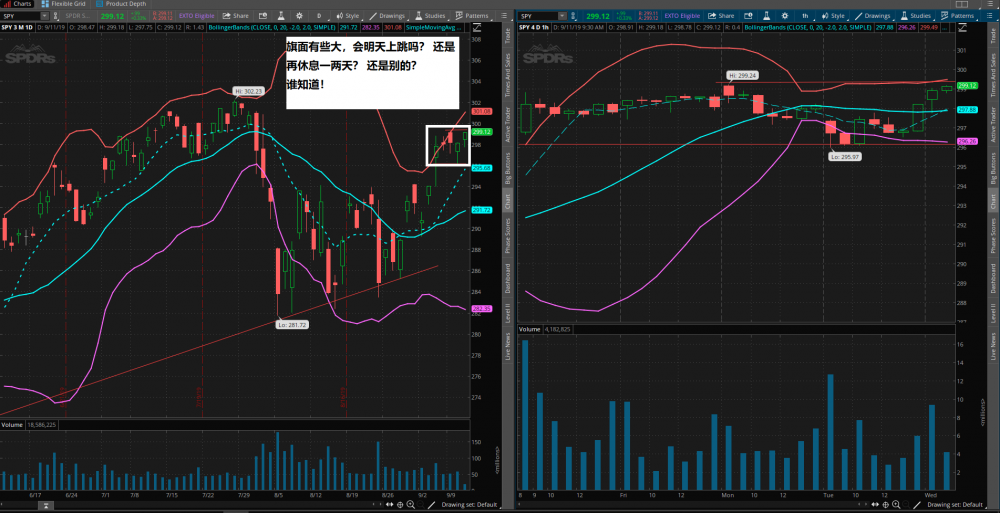Open Times And Sales sidebar tab on right chart
Image resolution: width=1000 pixels, height=513 pixels.
click(994, 75)
